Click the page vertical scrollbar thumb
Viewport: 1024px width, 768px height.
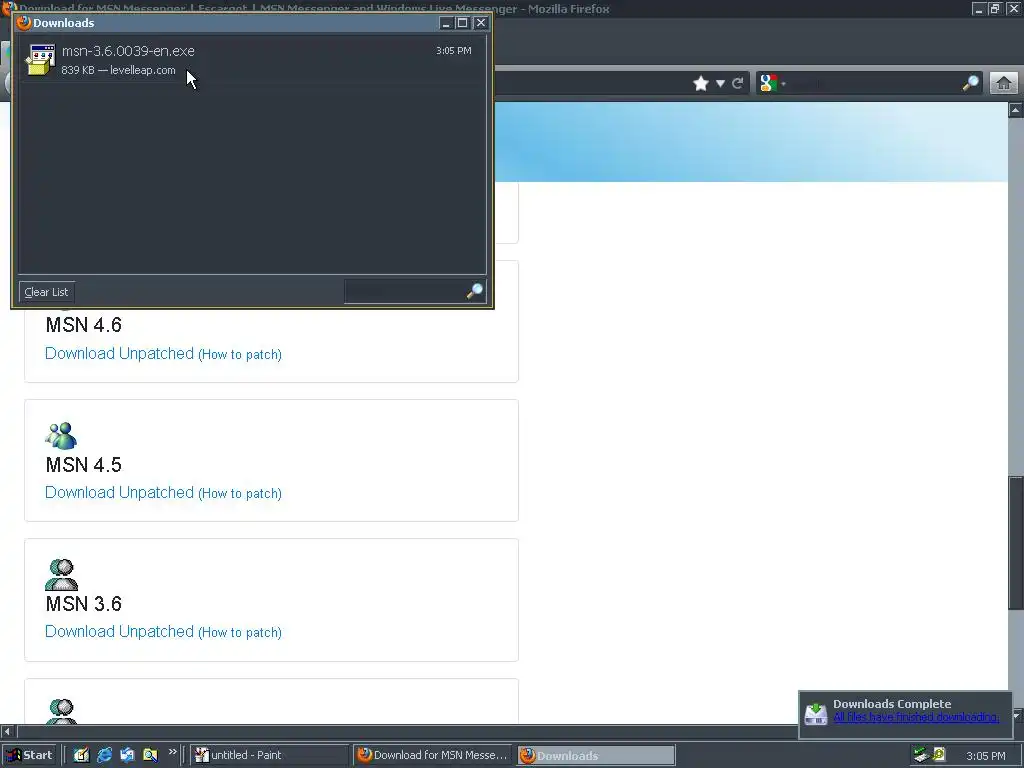click(1016, 543)
